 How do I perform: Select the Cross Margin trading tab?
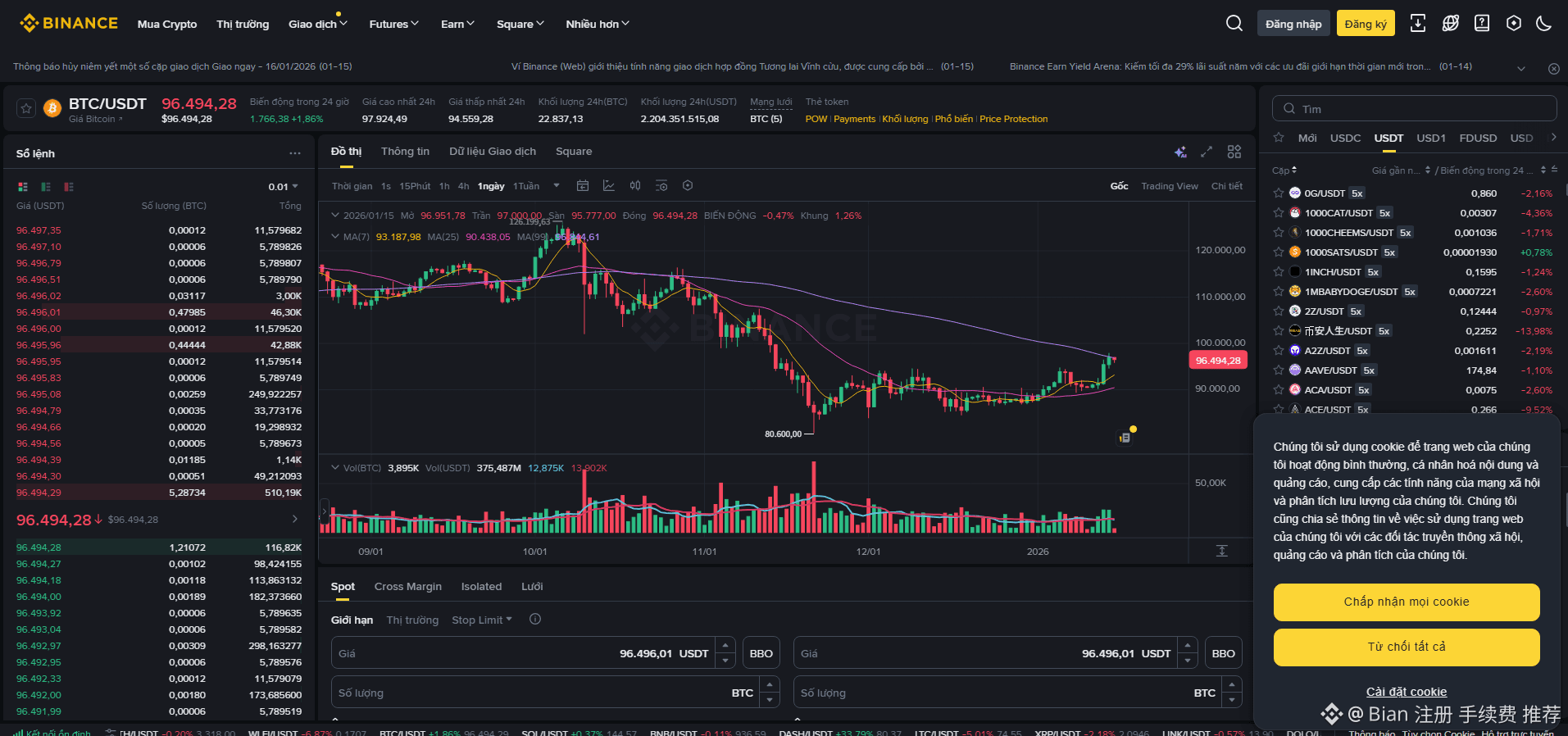point(408,587)
